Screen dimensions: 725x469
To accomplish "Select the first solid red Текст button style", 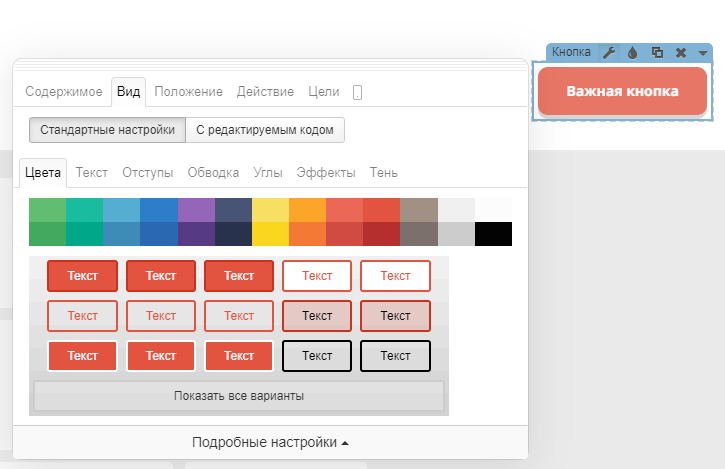I will pos(82,276).
